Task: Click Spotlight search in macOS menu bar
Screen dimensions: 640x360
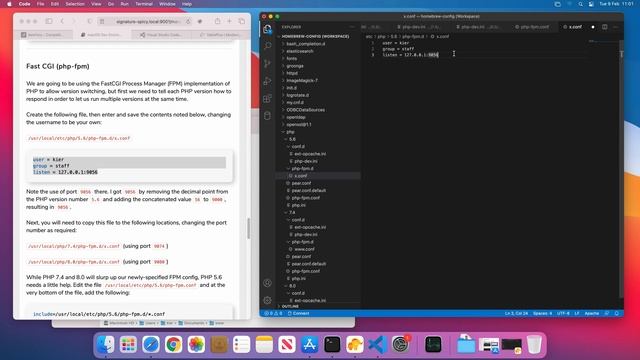Action: coord(580,4)
